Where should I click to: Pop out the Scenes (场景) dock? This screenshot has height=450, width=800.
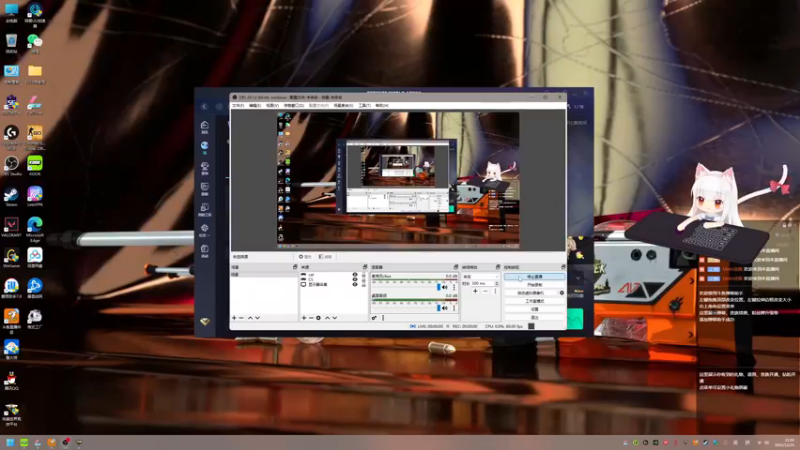(295, 267)
